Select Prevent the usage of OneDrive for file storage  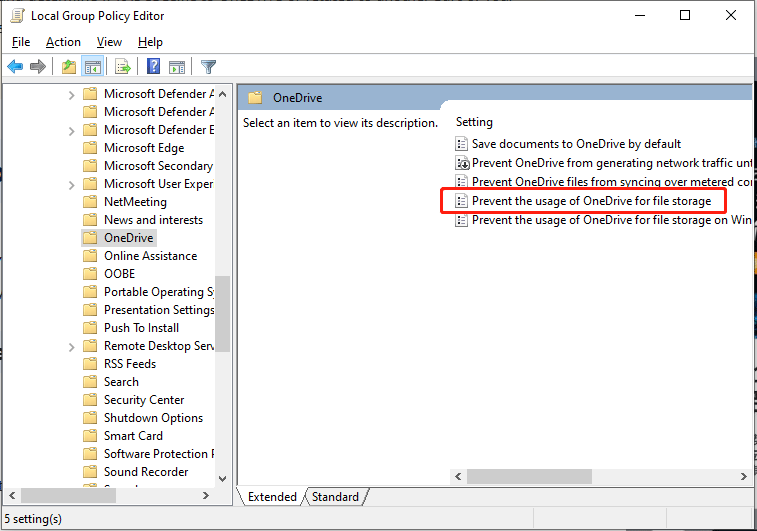click(x=591, y=201)
